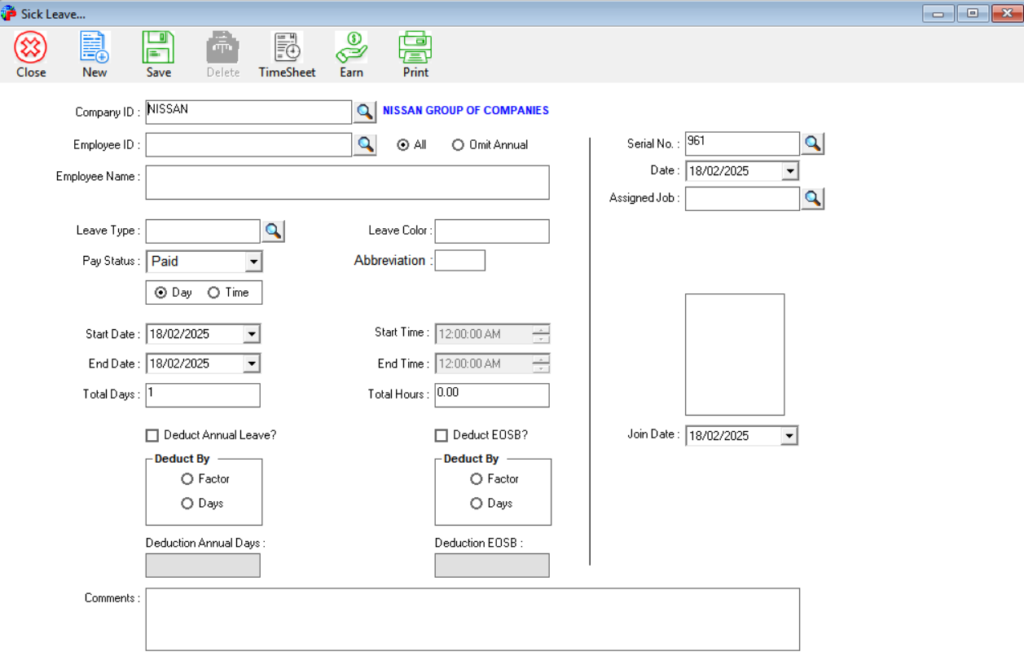Save the current sick leave entry

click(x=158, y=52)
